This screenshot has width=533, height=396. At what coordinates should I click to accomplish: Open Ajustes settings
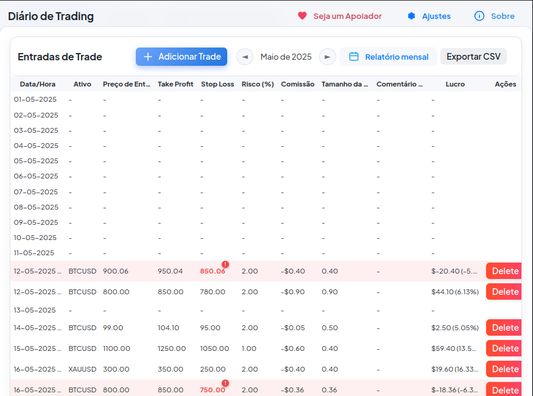tap(429, 16)
